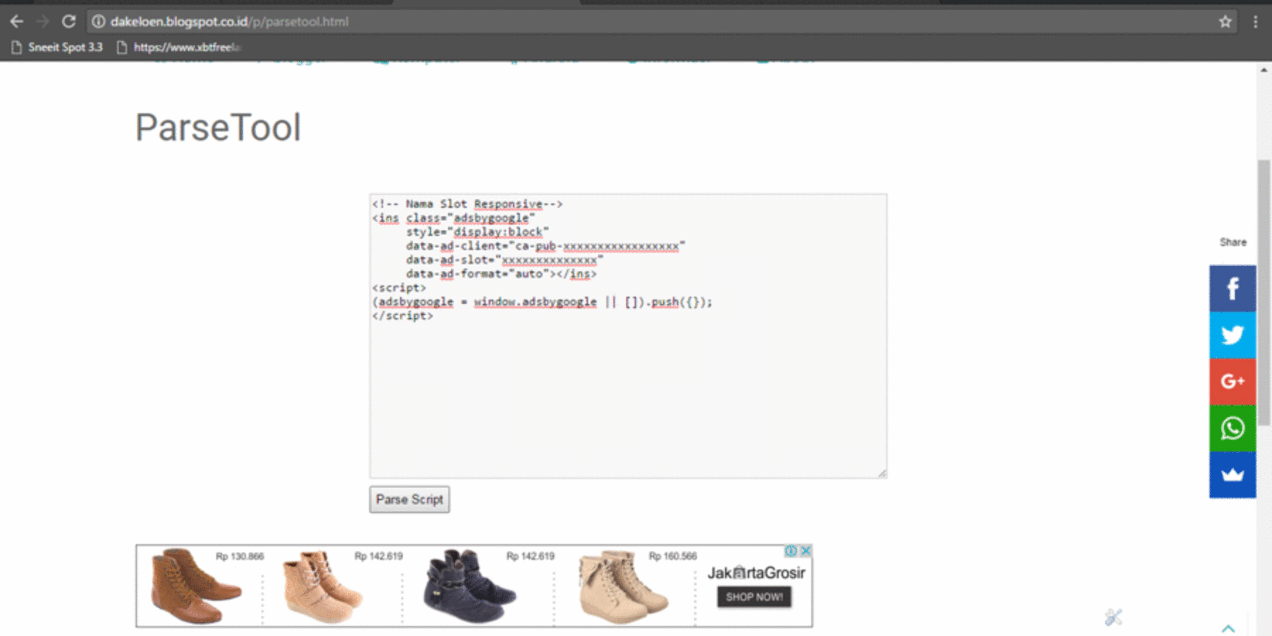The height and width of the screenshot is (636, 1272).
Task: Reload the page with the refresh icon
Action: tap(69, 21)
